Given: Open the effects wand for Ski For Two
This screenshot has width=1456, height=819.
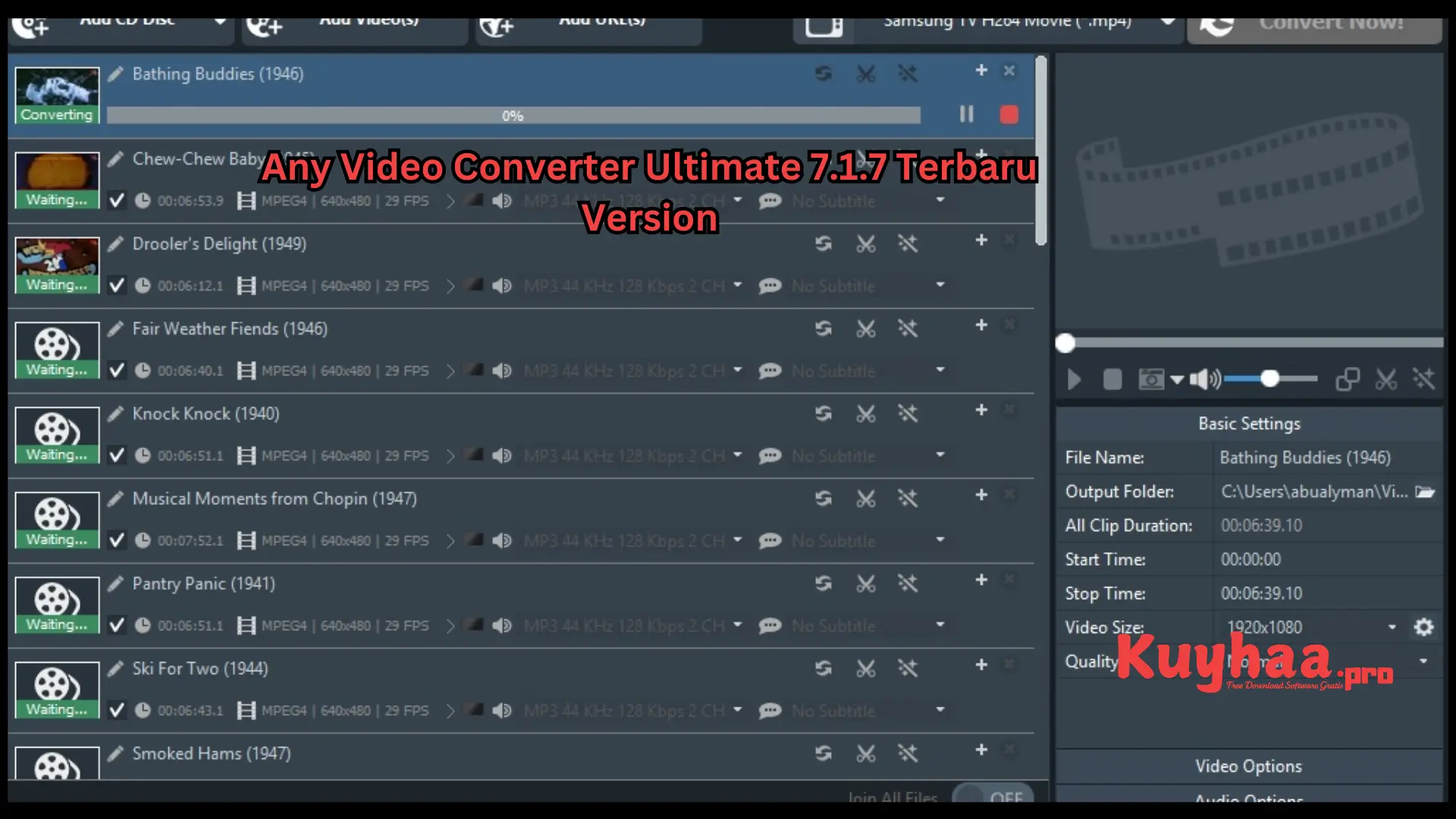Looking at the screenshot, I should [x=908, y=668].
